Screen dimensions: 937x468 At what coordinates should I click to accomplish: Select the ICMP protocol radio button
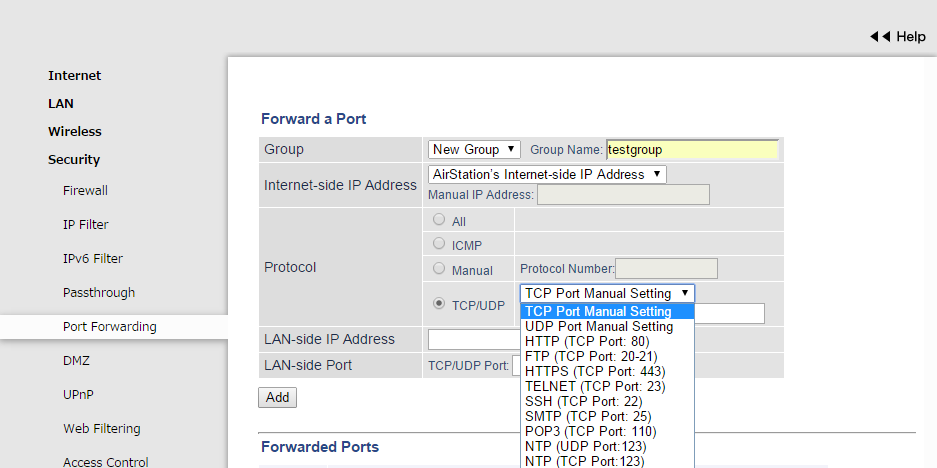(439, 243)
